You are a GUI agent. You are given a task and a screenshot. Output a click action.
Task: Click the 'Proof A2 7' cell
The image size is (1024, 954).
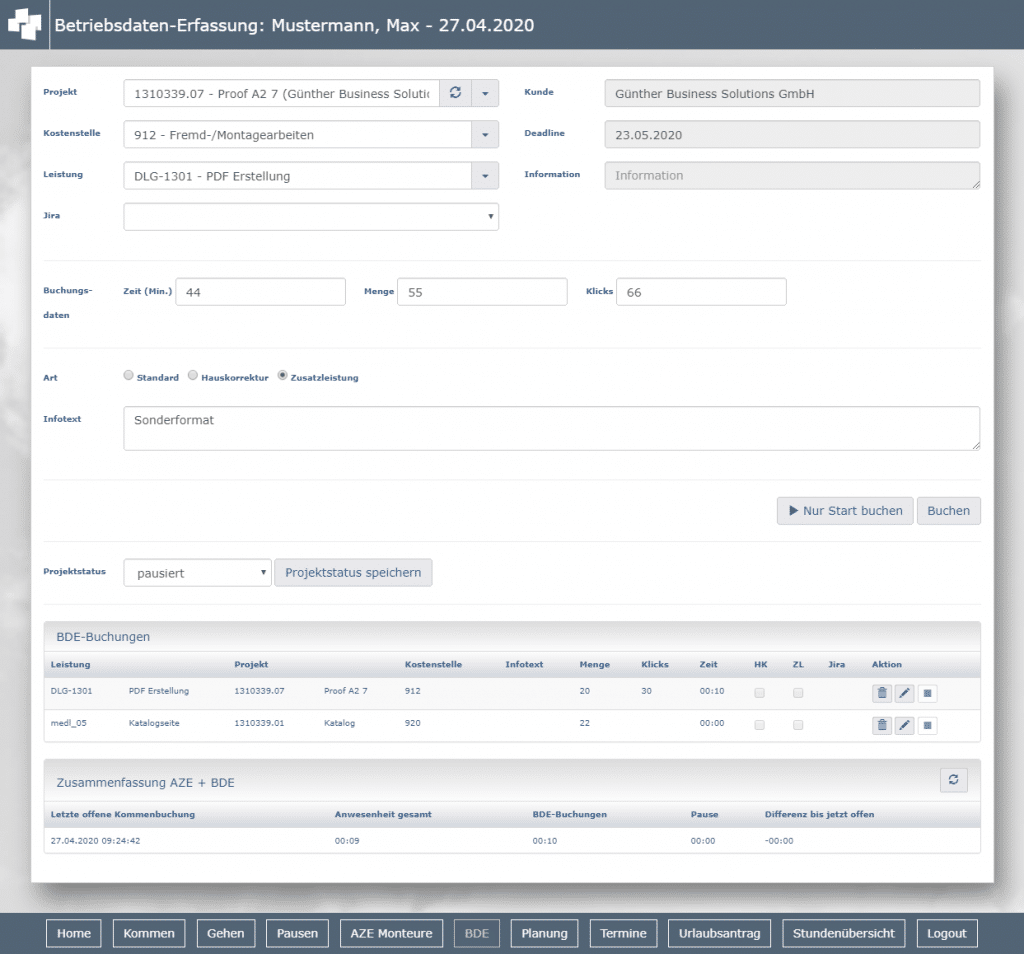tap(345, 691)
